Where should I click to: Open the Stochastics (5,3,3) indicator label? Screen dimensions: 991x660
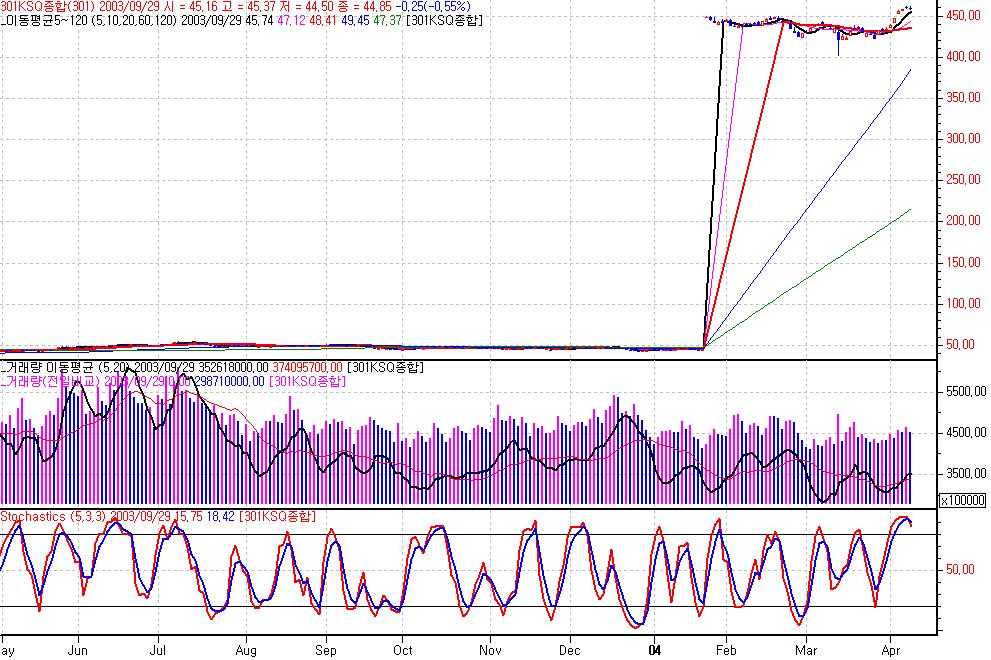(x=54, y=516)
